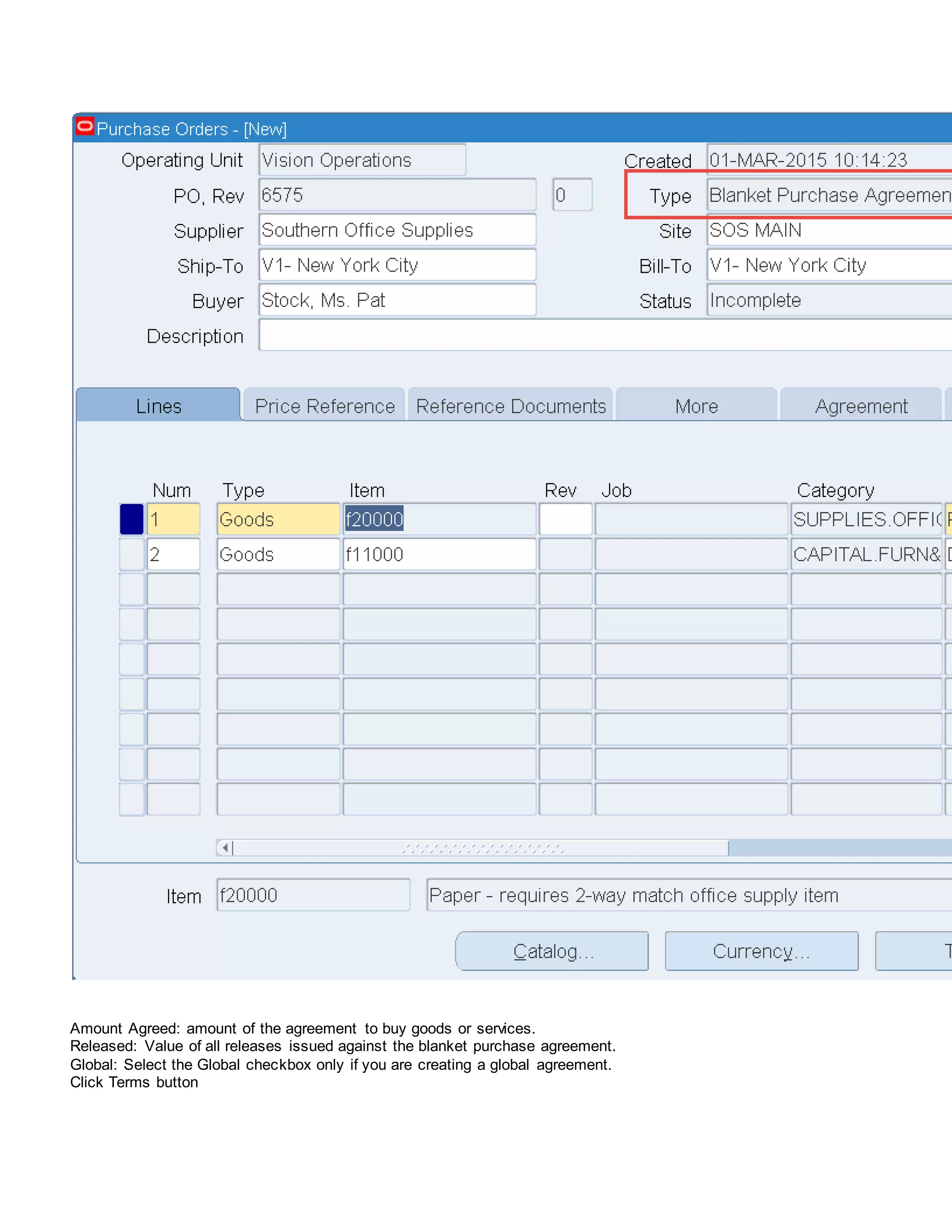Click the left arrow of horizontal scrollbar
Image resolution: width=952 pixels, height=1232 pixels.
click(x=225, y=847)
